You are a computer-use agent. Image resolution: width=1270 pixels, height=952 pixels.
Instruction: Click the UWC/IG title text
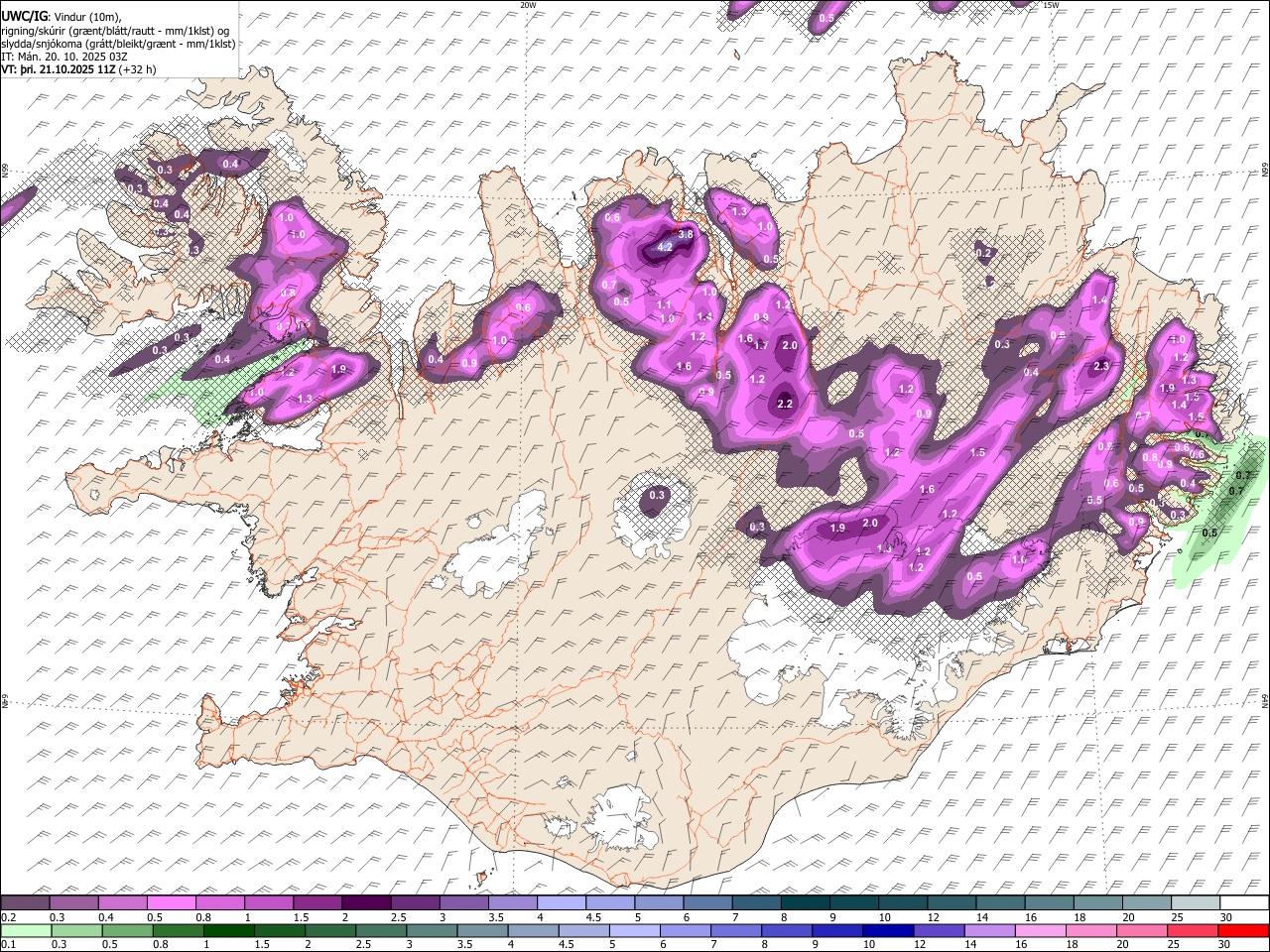coord(23,16)
